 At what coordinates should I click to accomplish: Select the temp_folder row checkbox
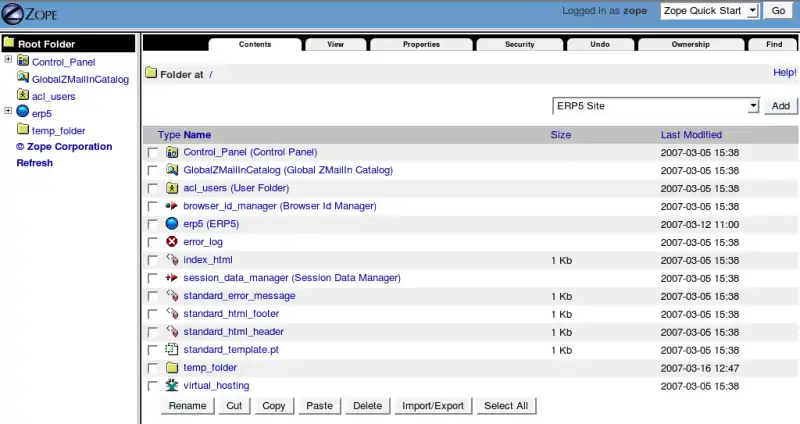tap(153, 369)
